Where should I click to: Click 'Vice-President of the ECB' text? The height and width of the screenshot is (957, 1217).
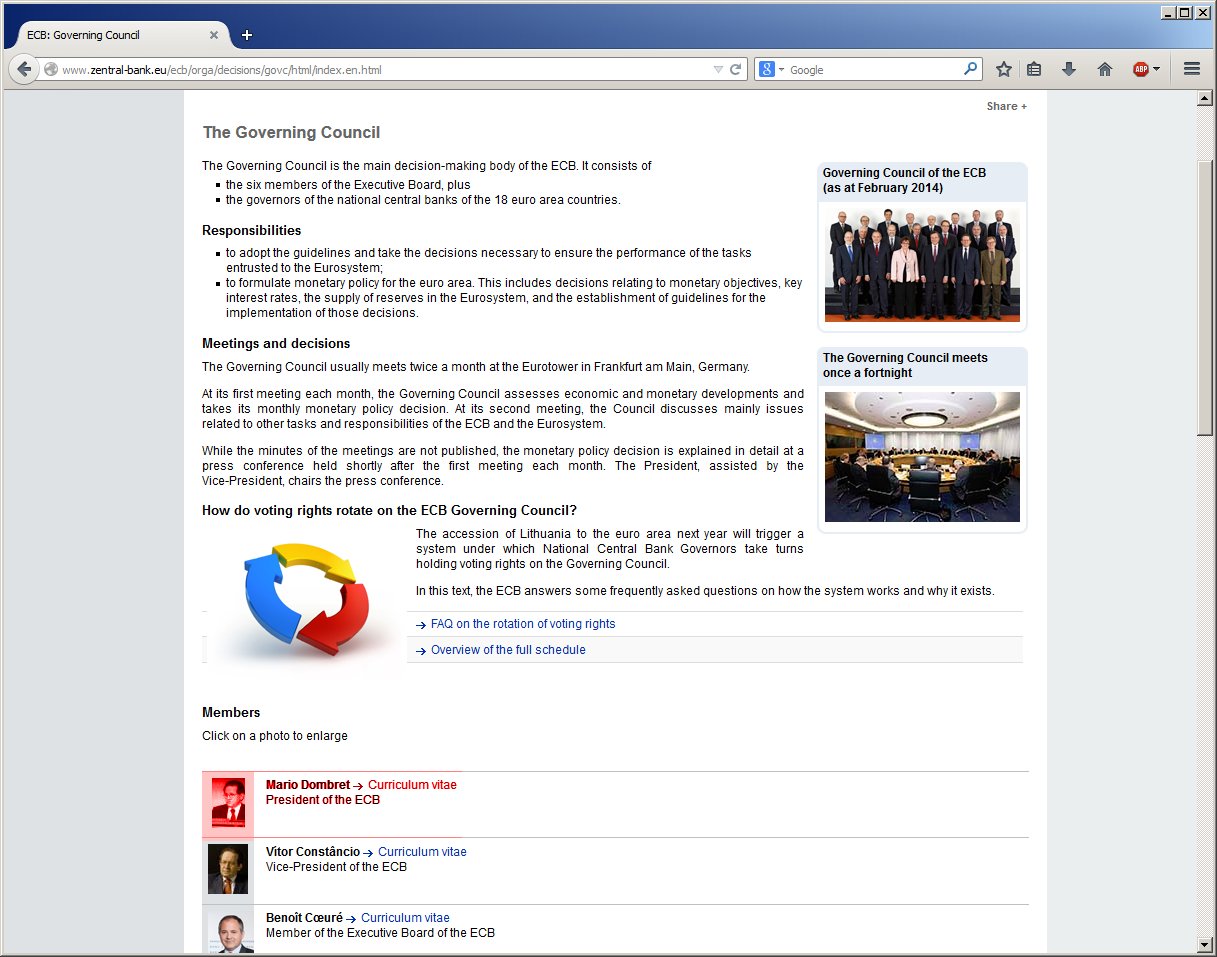pos(336,867)
